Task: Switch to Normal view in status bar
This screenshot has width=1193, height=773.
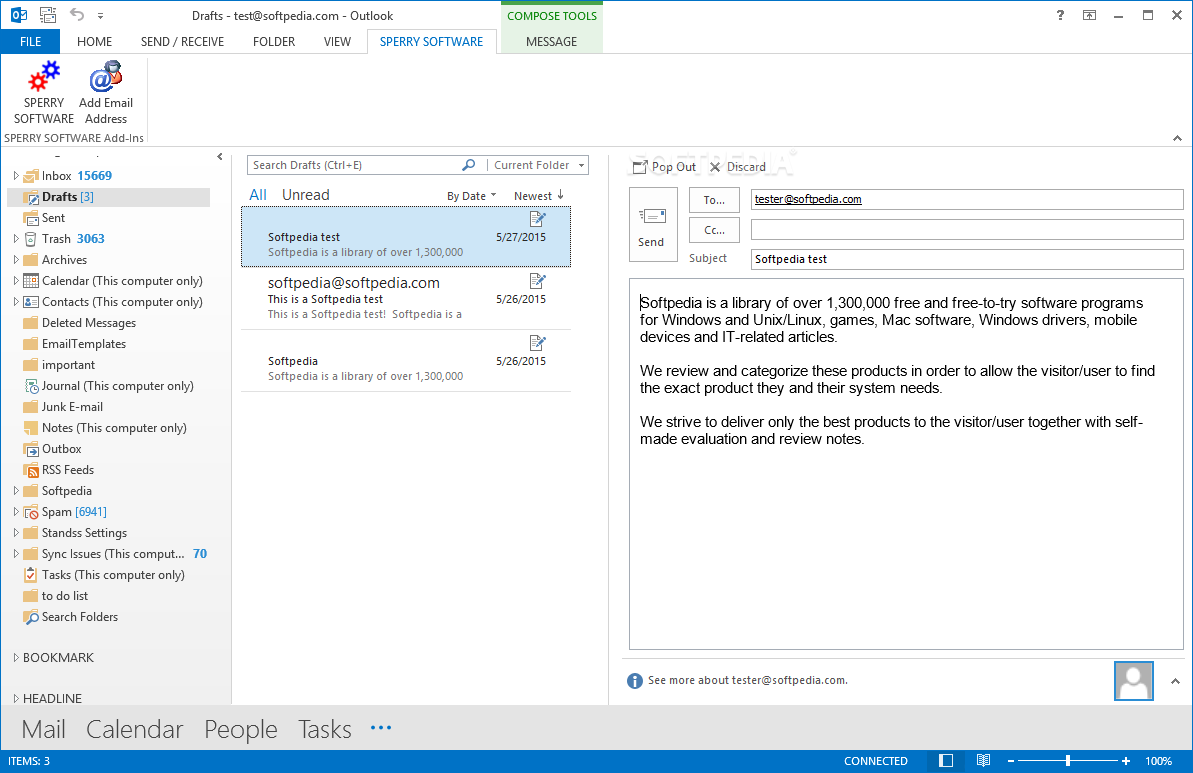Action: tap(946, 761)
